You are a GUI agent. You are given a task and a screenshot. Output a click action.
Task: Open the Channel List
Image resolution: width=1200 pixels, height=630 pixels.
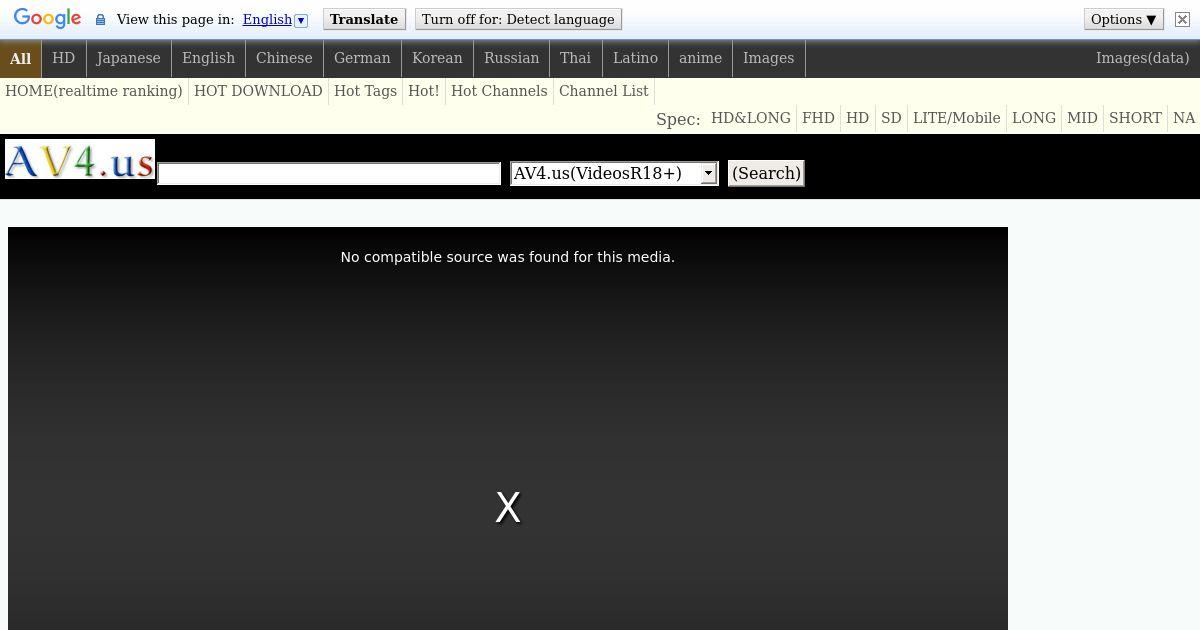tap(604, 91)
